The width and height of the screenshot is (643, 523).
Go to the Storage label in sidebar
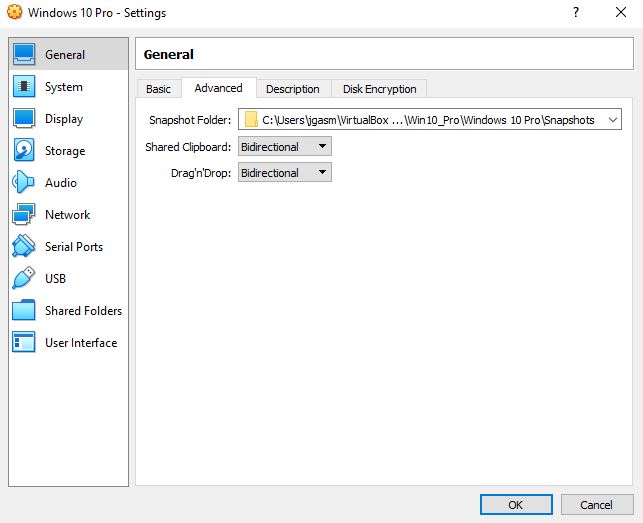pos(65,151)
